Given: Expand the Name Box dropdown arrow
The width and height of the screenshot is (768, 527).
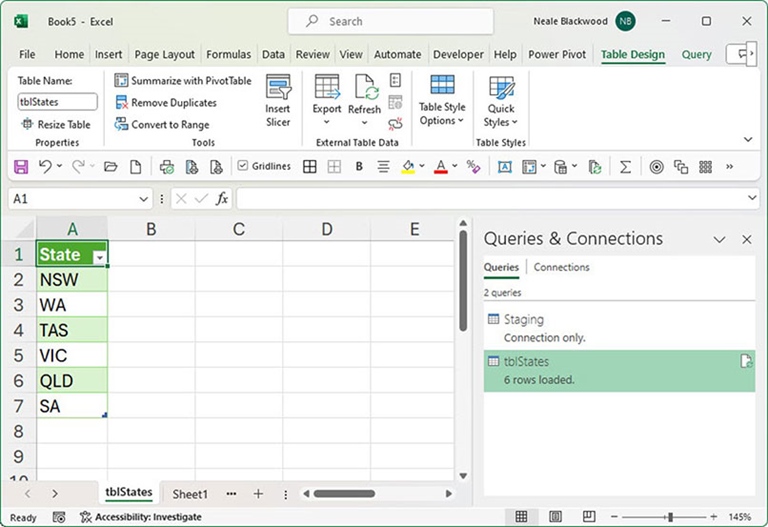Looking at the screenshot, I should (x=144, y=199).
